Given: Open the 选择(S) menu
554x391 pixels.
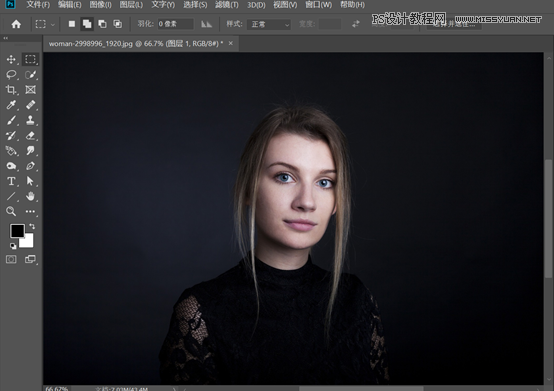Looking at the screenshot, I should pyautogui.click(x=195, y=5).
